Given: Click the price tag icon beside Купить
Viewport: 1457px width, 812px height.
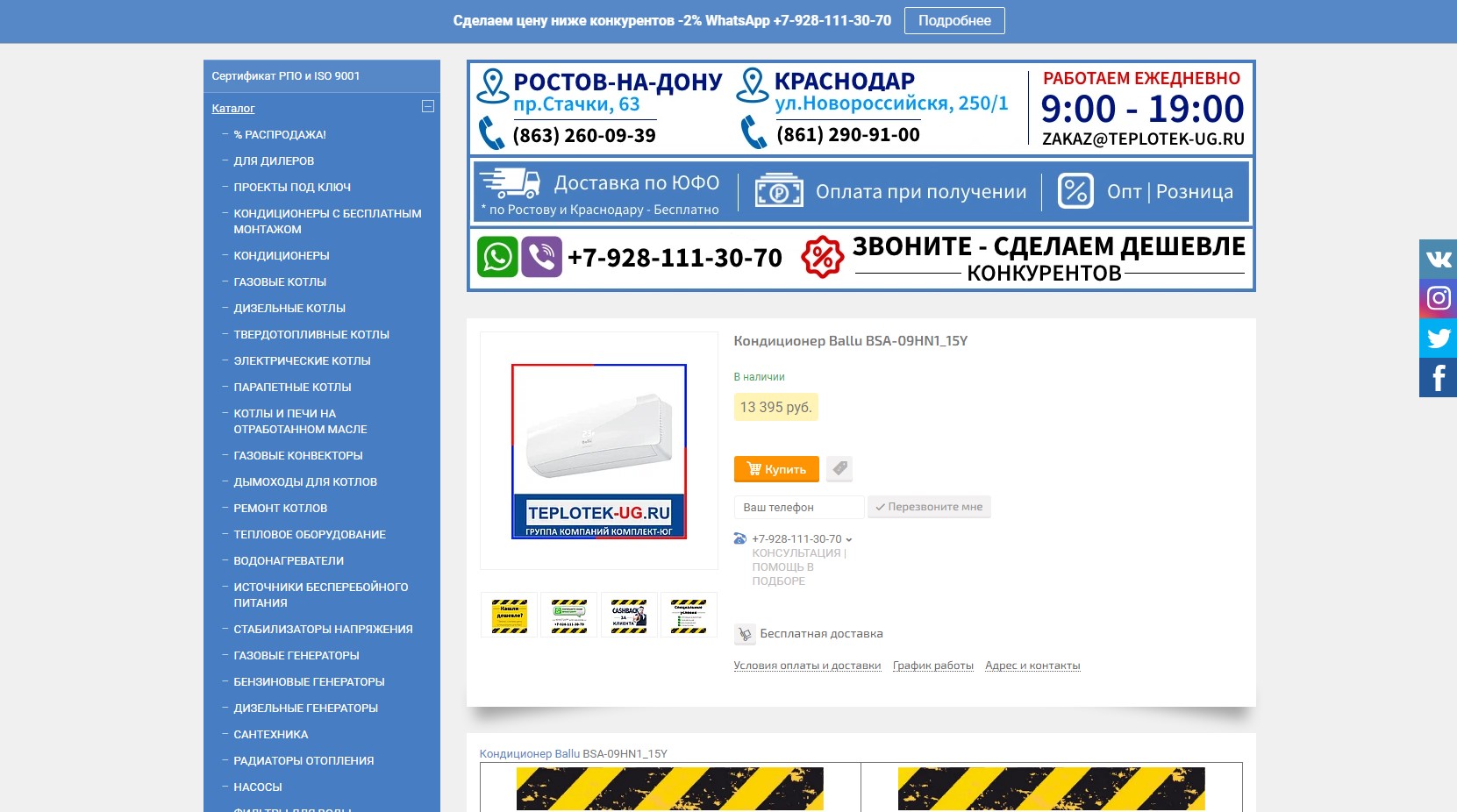Looking at the screenshot, I should 839,468.
